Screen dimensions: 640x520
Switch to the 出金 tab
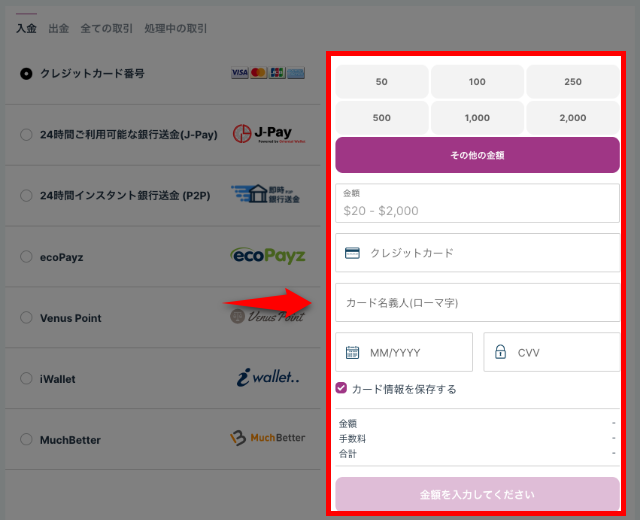[x=58, y=28]
